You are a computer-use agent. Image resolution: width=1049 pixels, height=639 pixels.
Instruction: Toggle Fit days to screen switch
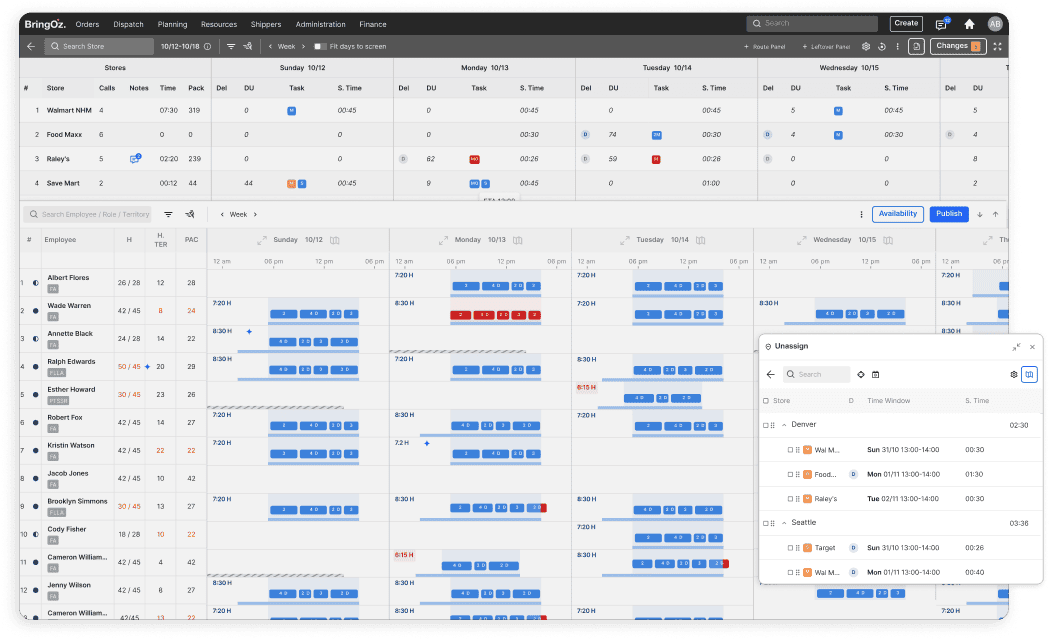click(320, 46)
